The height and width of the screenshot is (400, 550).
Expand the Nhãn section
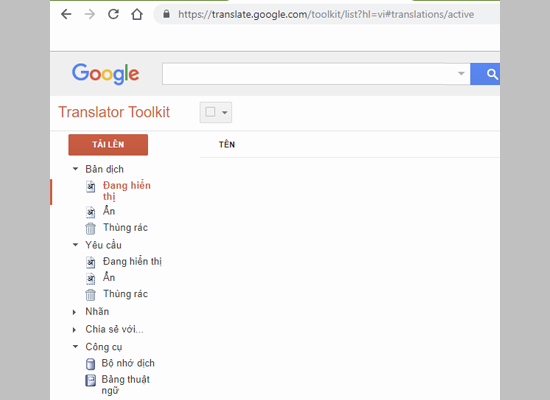[74, 312]
